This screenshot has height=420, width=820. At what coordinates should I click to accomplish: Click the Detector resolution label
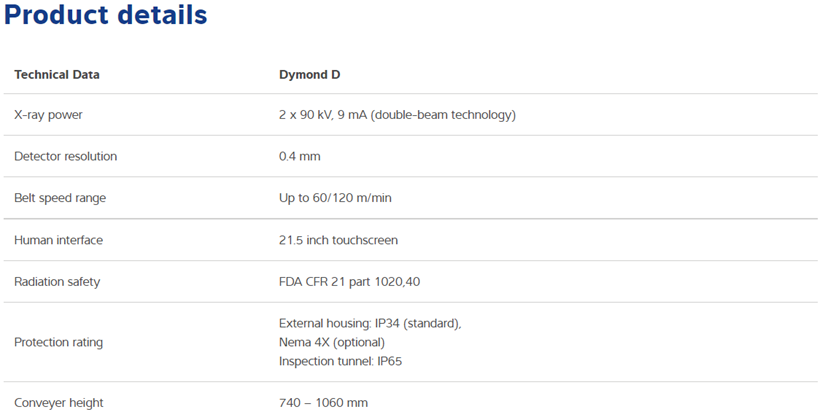[65, 156]
